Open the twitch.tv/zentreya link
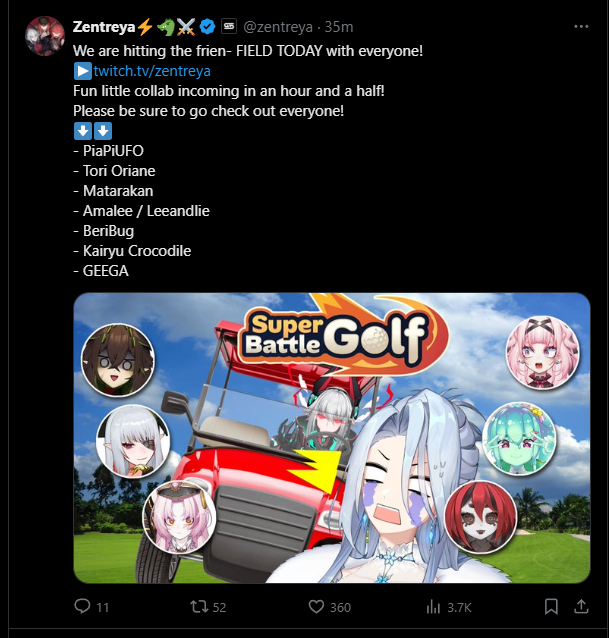 point(152,71)
